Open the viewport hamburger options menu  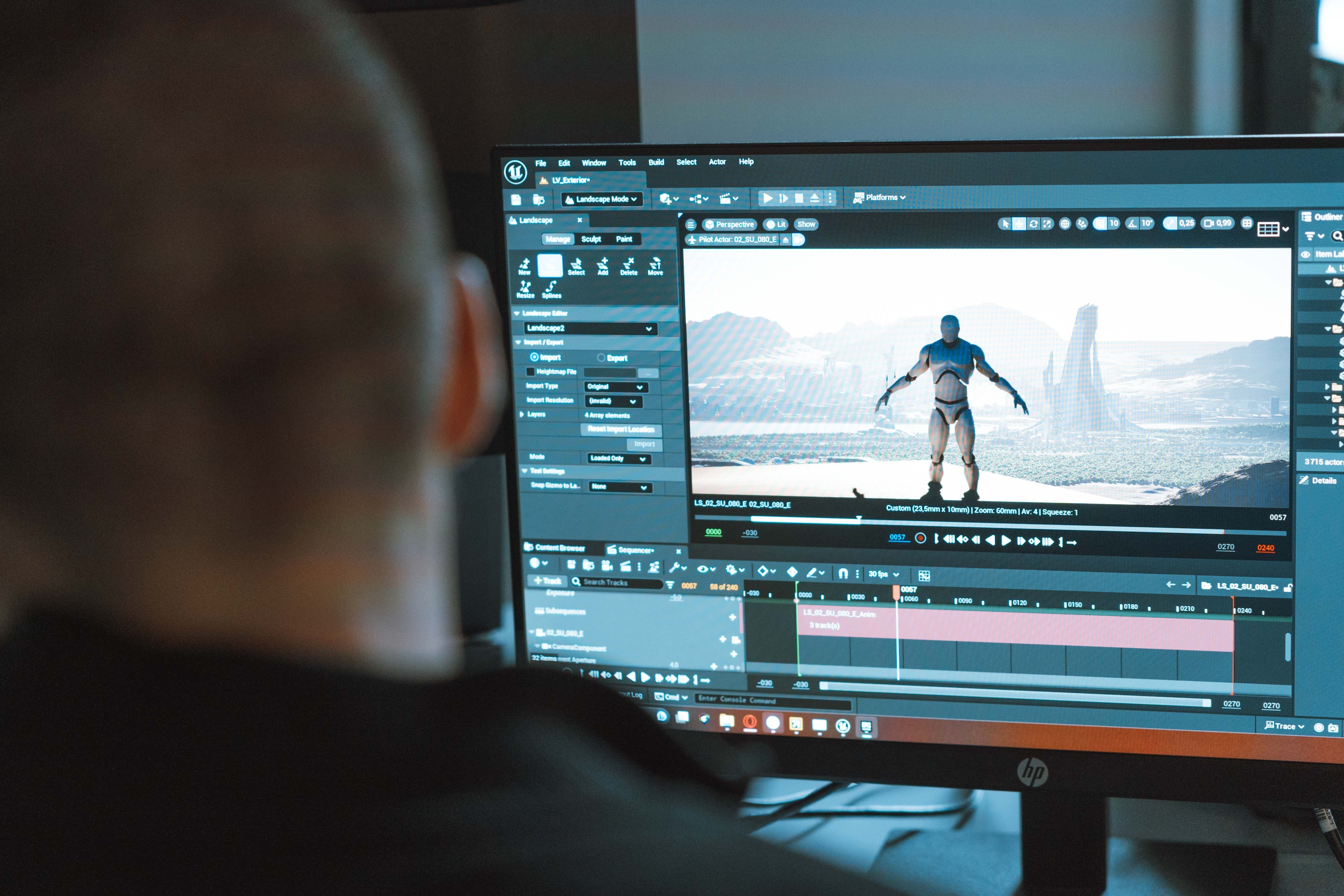(x=691, y=225)
